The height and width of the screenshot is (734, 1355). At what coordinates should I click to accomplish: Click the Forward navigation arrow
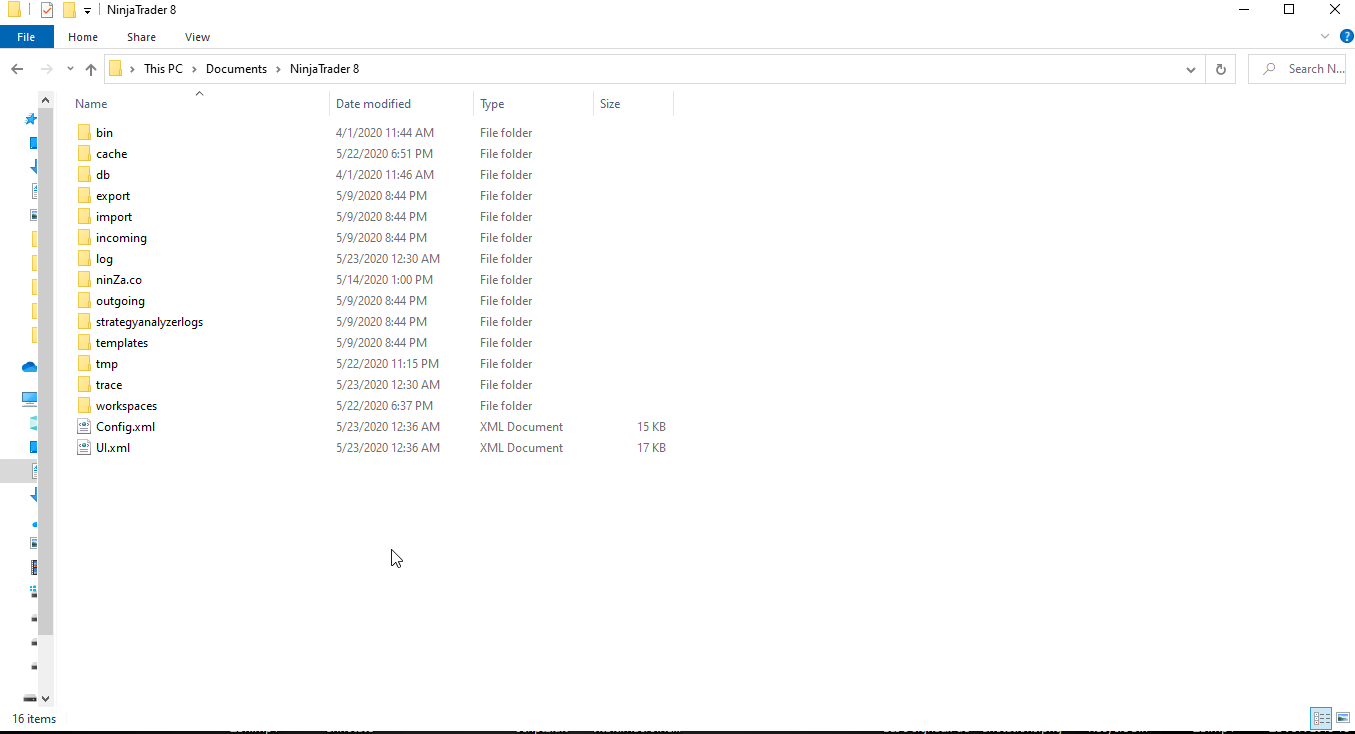[x=46, y=69]
